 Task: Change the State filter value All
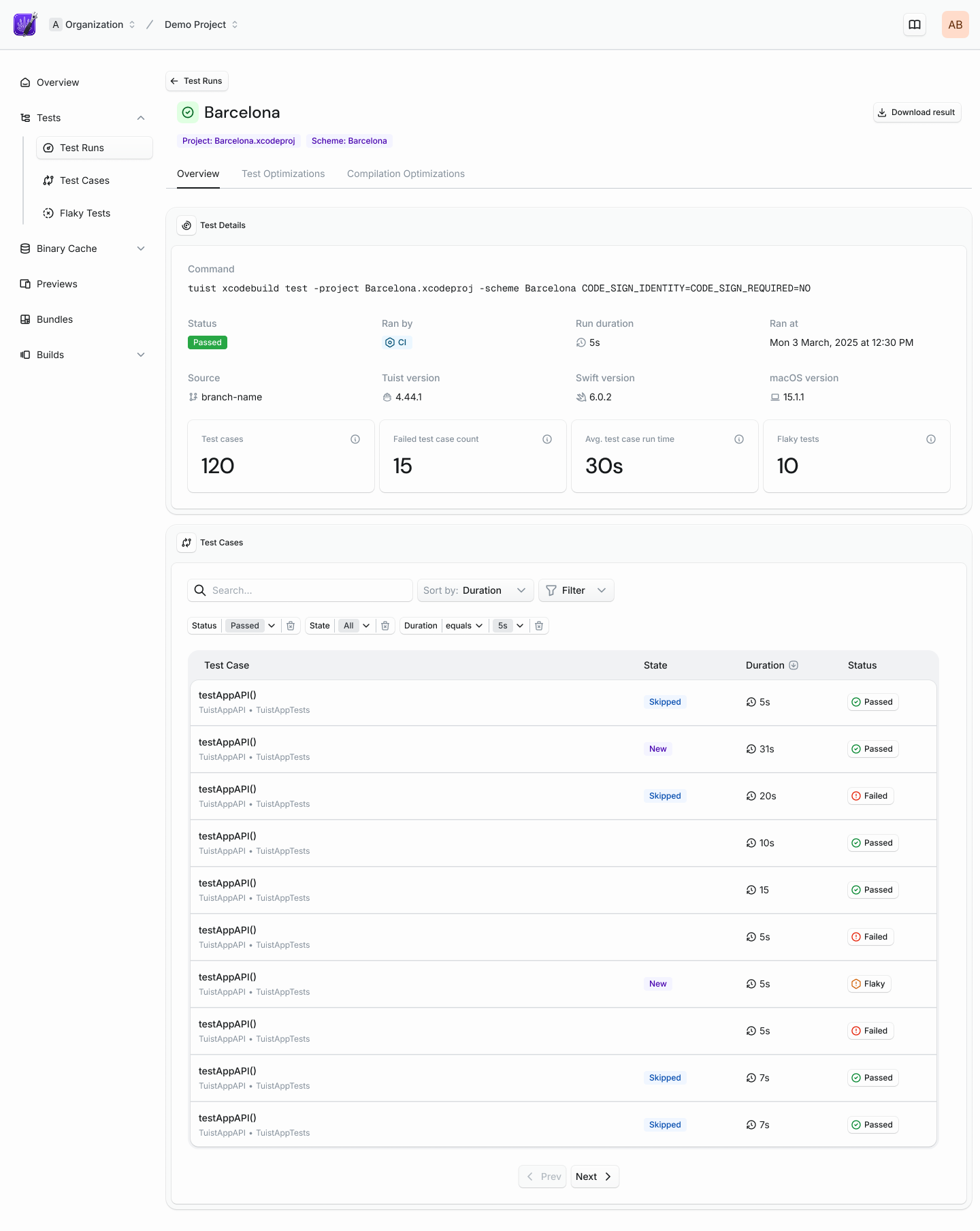pyautogui.click(x=355, y=626)
